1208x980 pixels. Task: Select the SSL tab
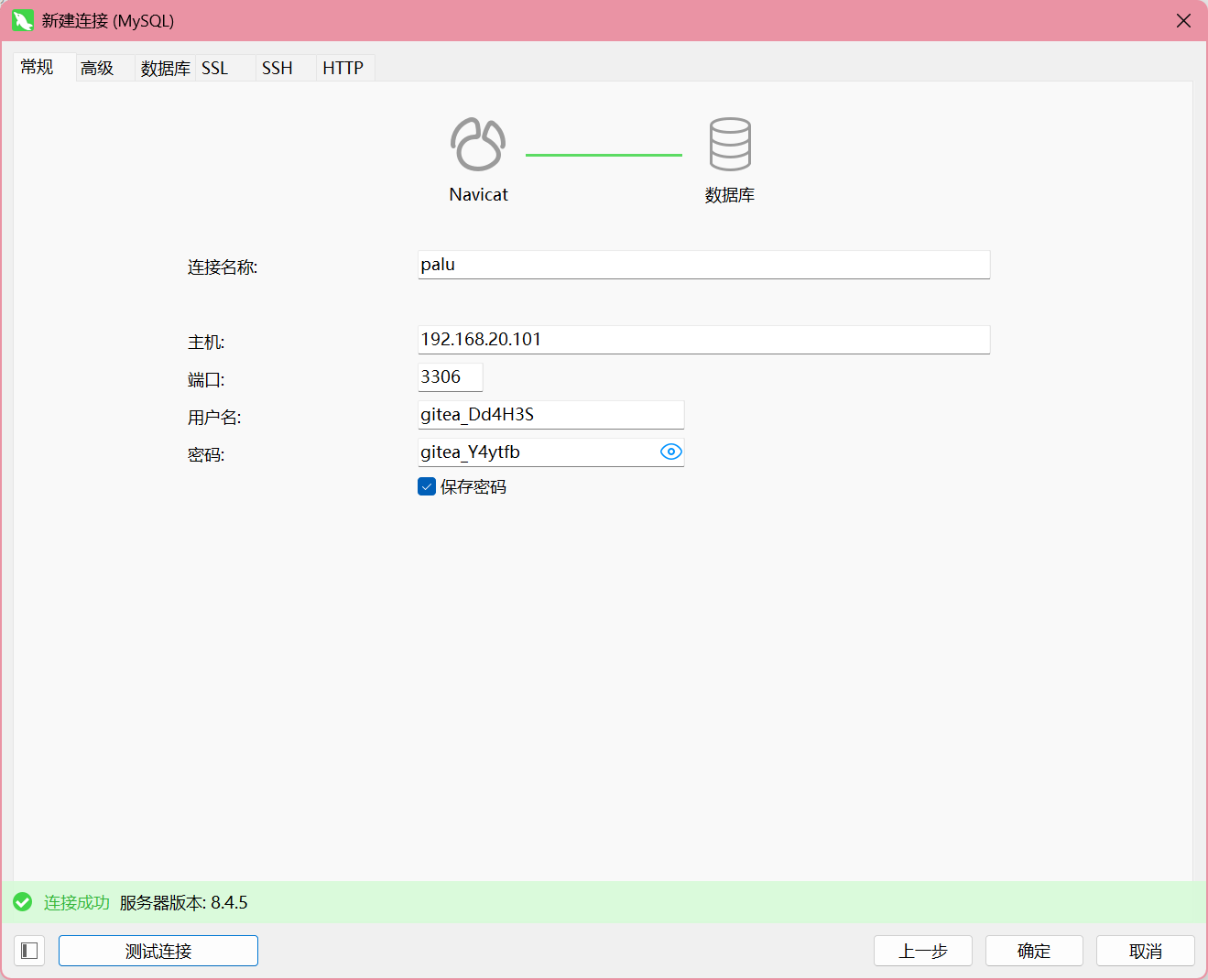click(215, 68)
